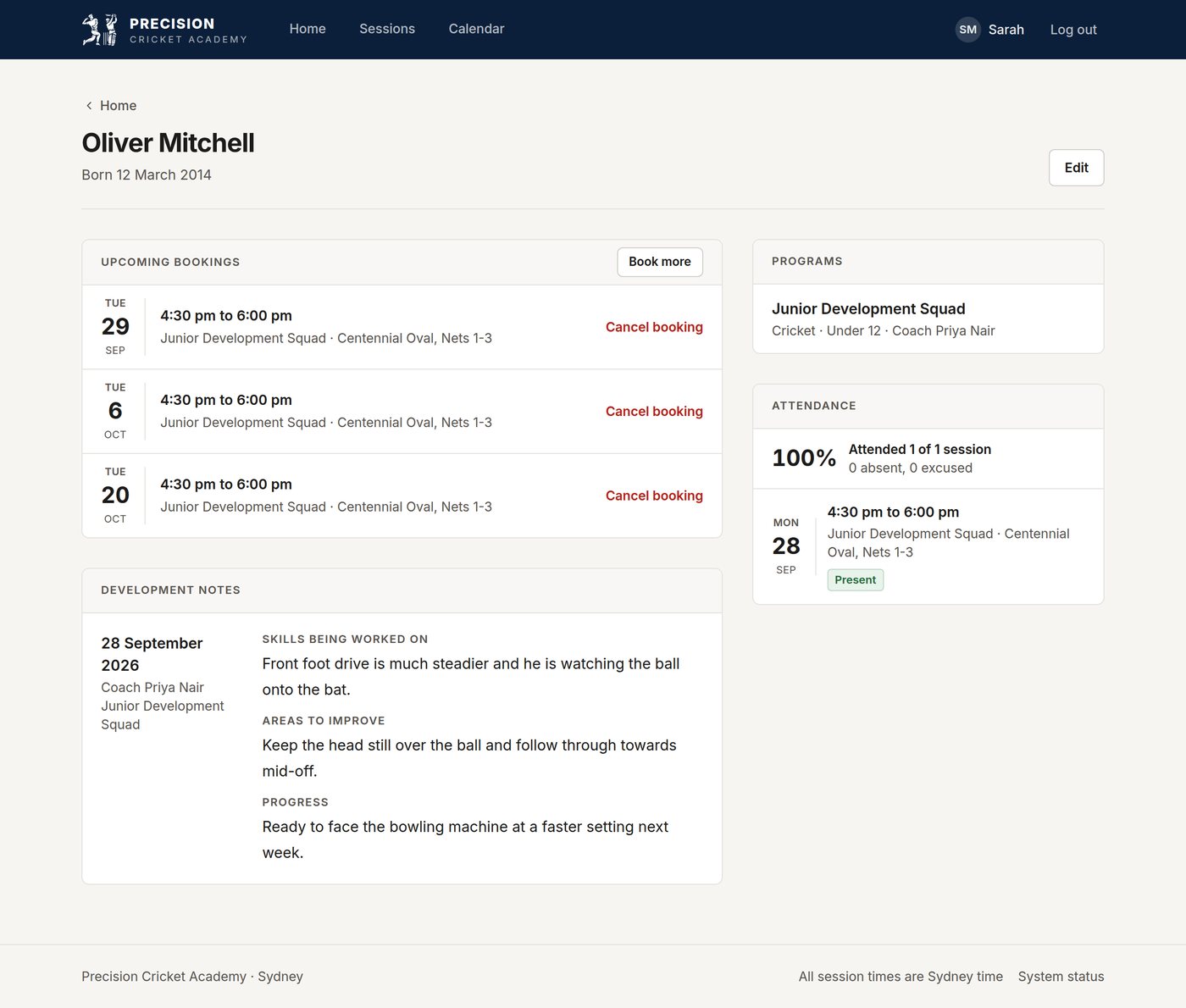The height and width of the screenshot is (1008, 1186).
Task: Click 'All session times are Sydney time'
Action: click(901, 977)
